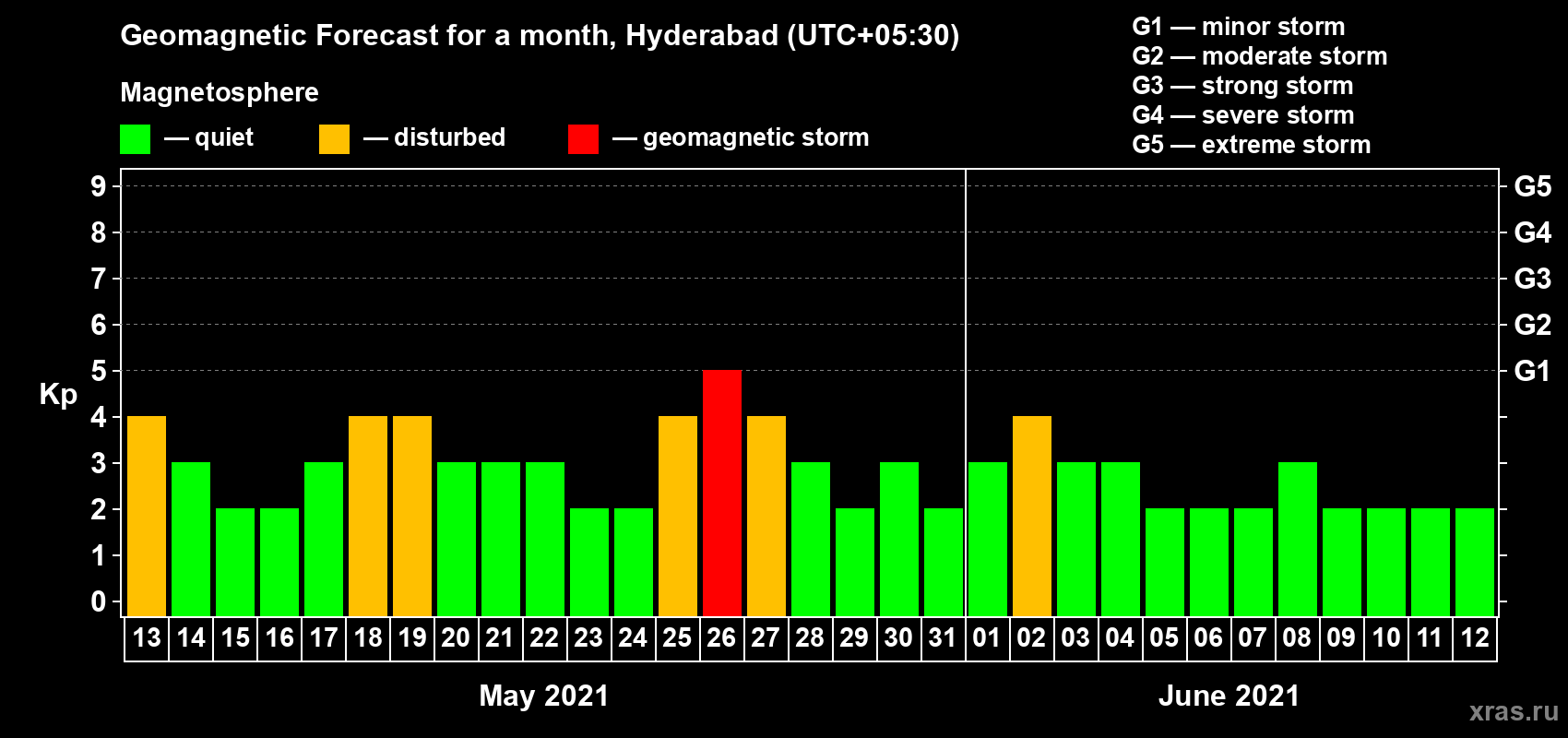1568x738 pixels.
Task: Click the 'Kp' axis label
Action: click(58, 394)
